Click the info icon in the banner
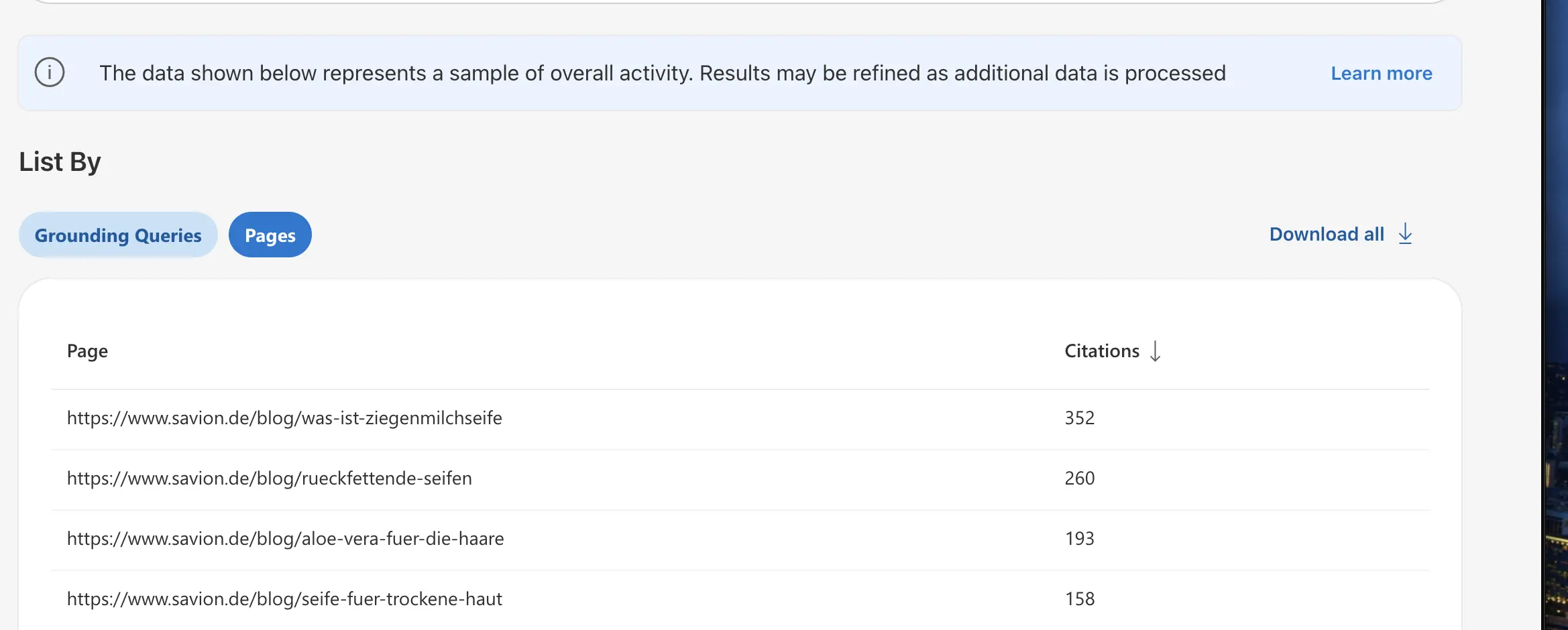1568x630 pixels. (50, 72)
